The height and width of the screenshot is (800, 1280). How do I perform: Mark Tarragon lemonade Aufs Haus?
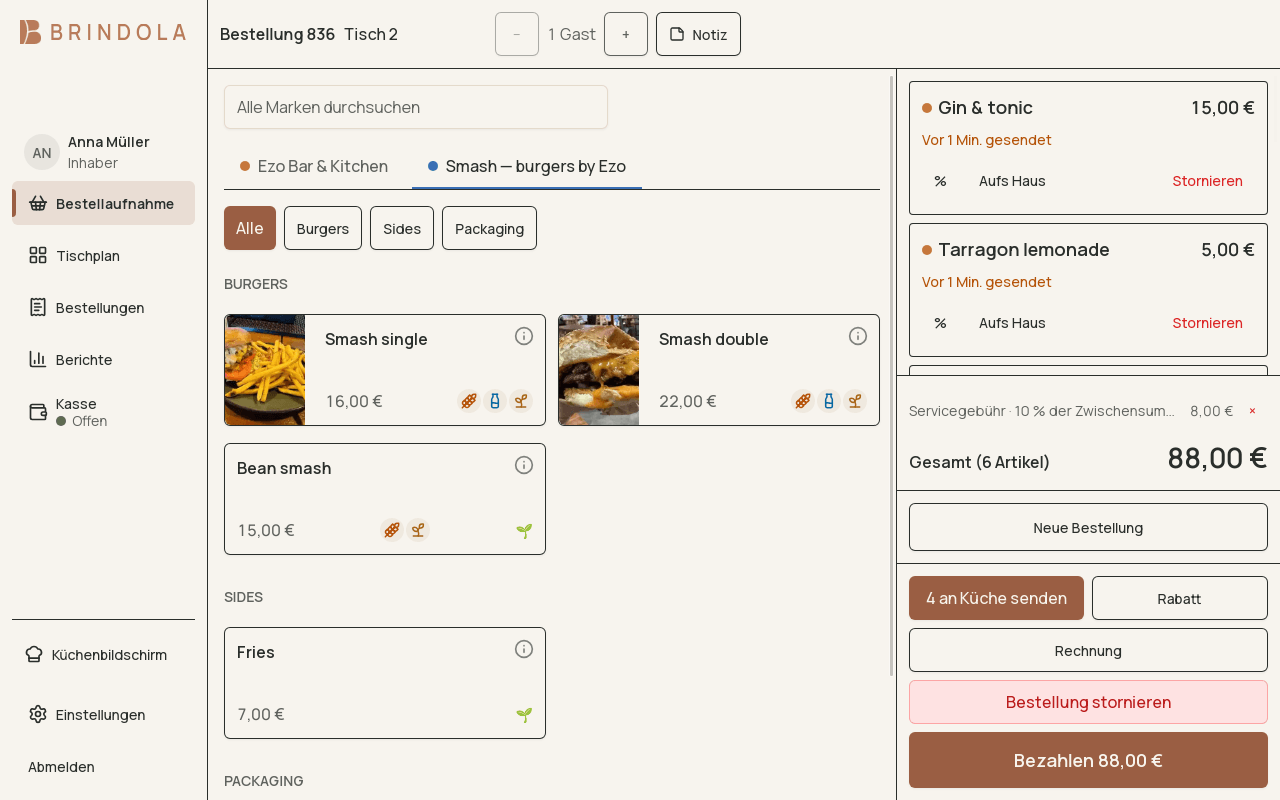tap(1012, 323)
